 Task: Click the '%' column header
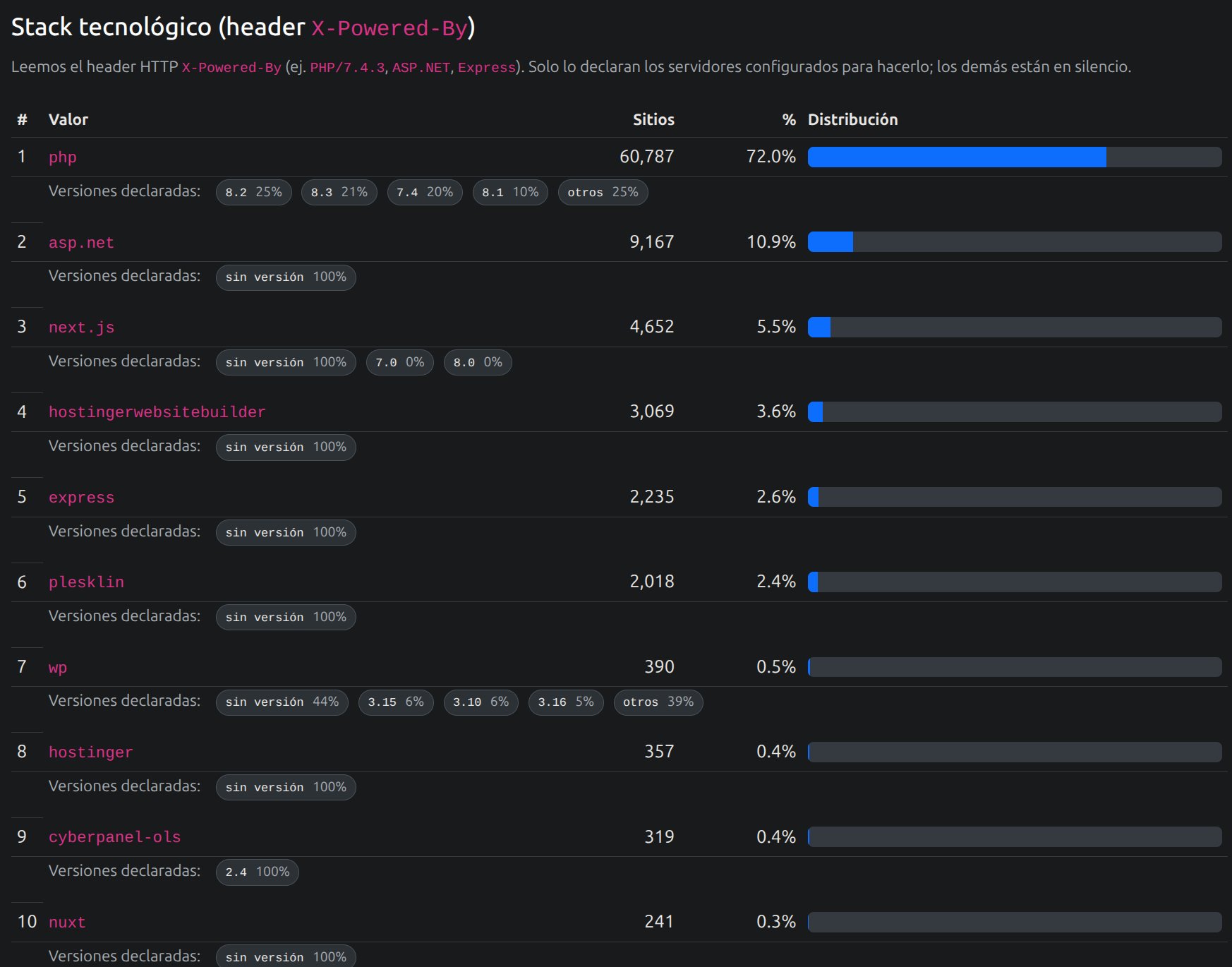[789, 119]
